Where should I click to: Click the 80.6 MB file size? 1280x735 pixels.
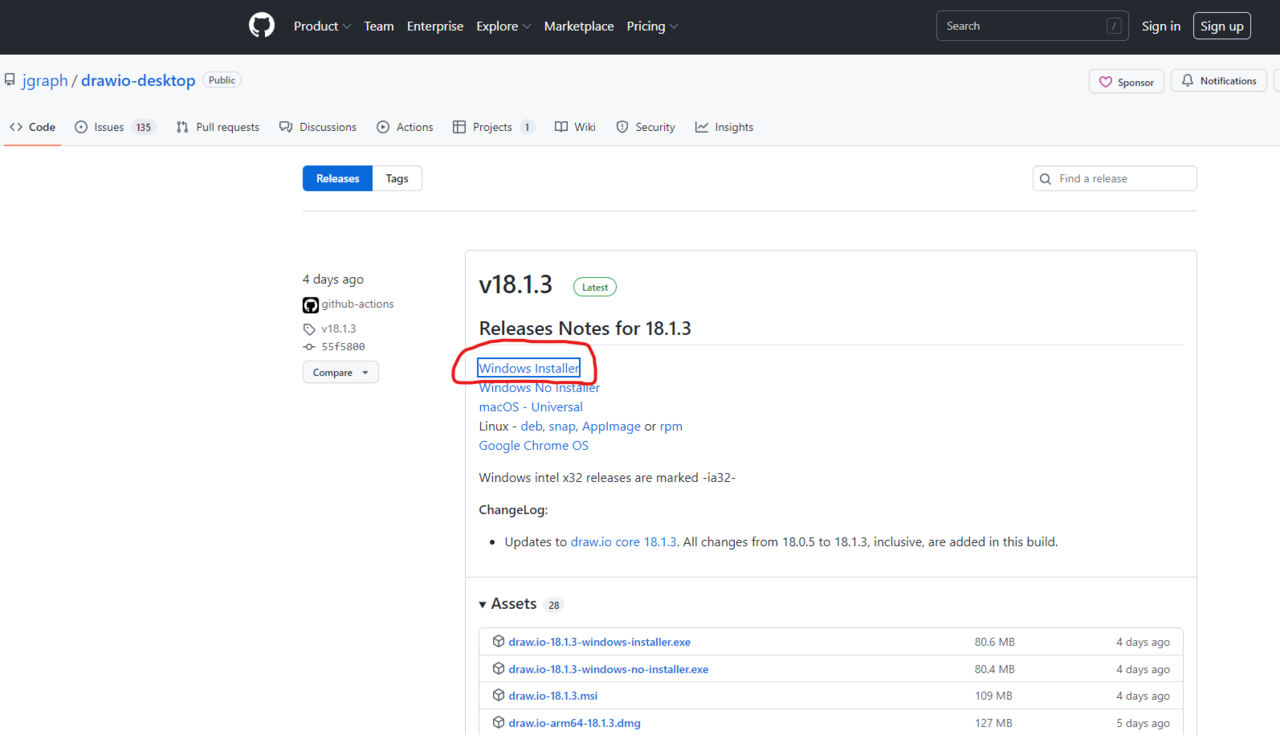[995, 642]
